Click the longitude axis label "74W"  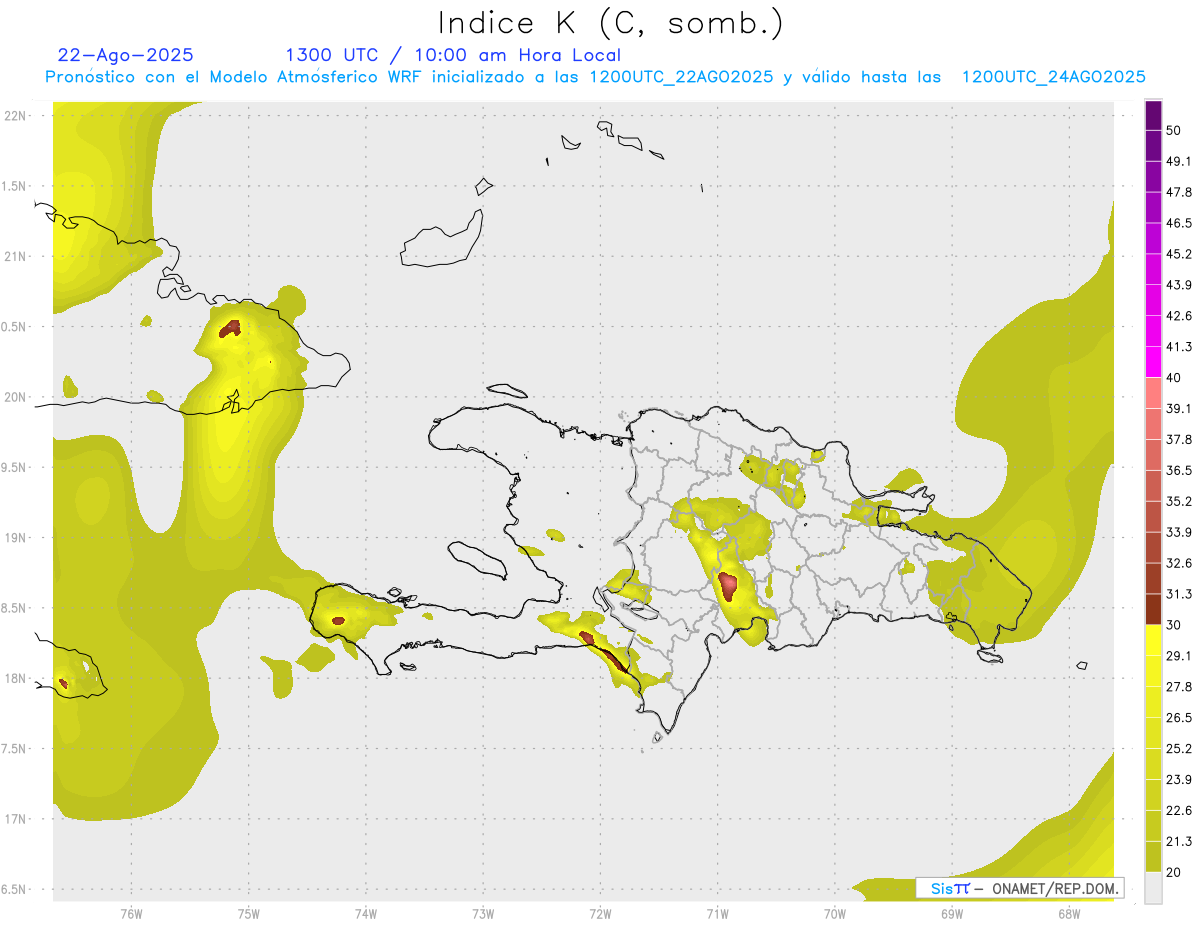[x=366, y=912]
